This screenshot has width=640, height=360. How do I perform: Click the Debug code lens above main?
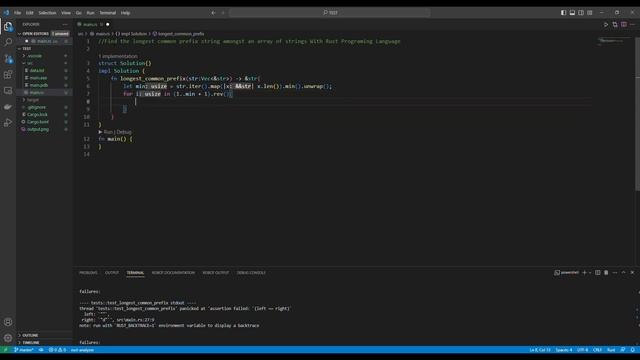pyautogui.click(x=124, y=132)
